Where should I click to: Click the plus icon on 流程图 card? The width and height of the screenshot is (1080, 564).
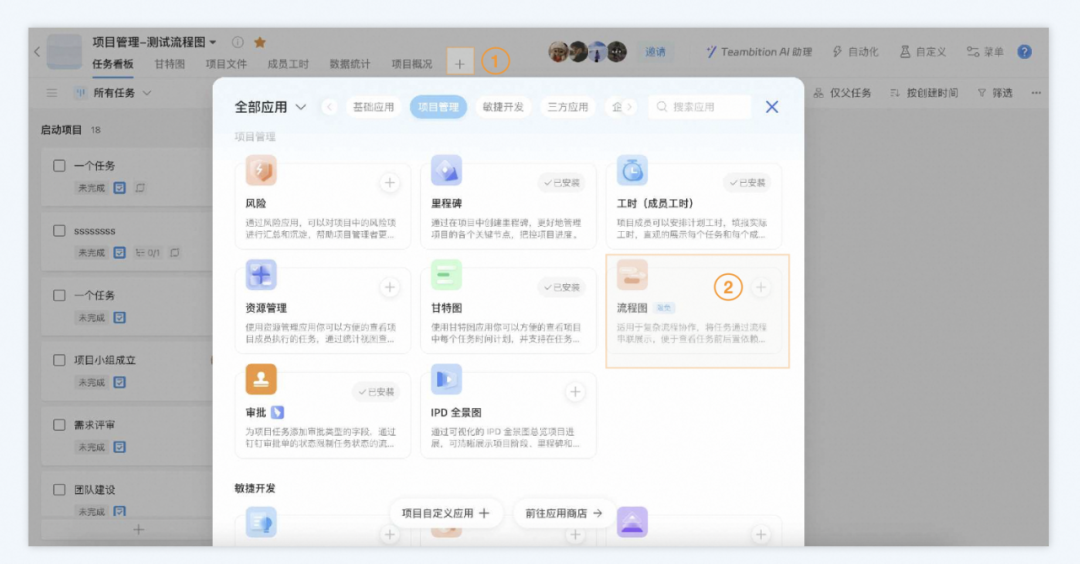click(761, 288)
